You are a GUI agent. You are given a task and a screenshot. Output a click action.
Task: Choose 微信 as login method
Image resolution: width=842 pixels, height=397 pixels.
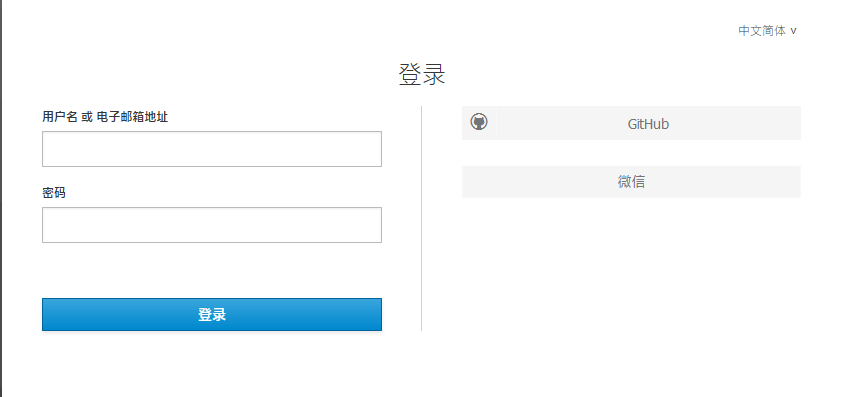631,182
